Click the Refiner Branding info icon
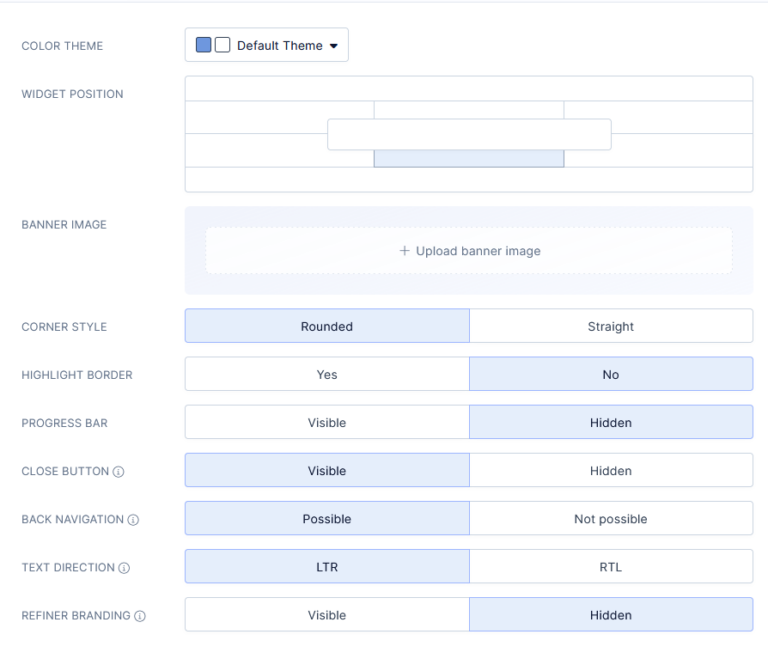This screenshot has height=671, width=768. pyautogui.click(x=140, y=616)
